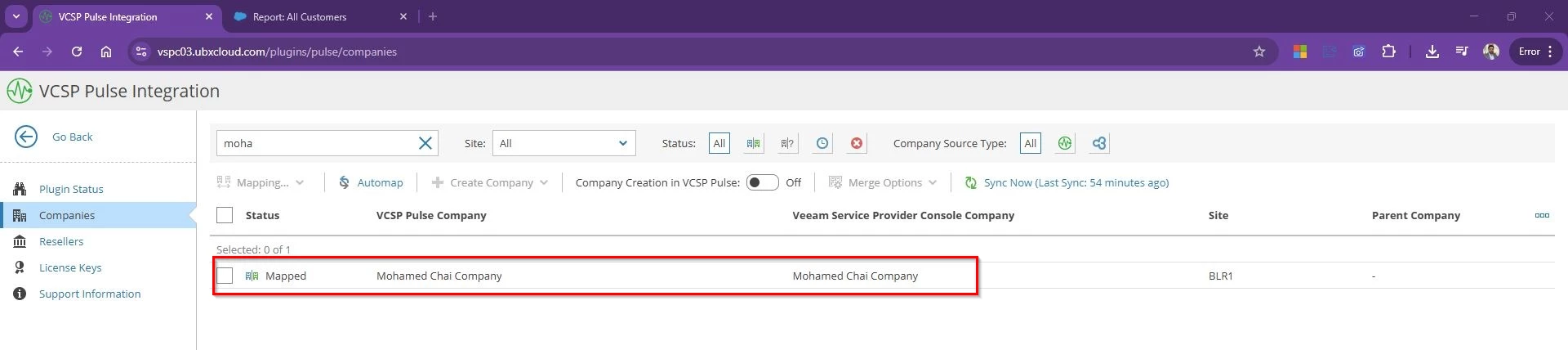This screenshot has width=1568, height=350.
Task: Filter source type by blue console icon
Action: click(1099, 143)
